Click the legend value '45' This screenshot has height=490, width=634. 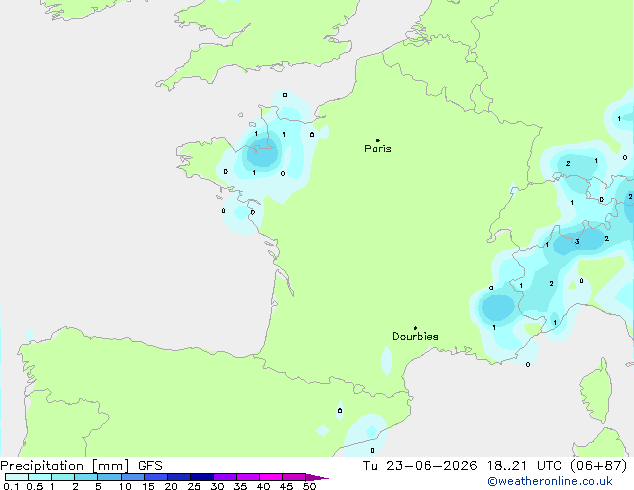286,486
